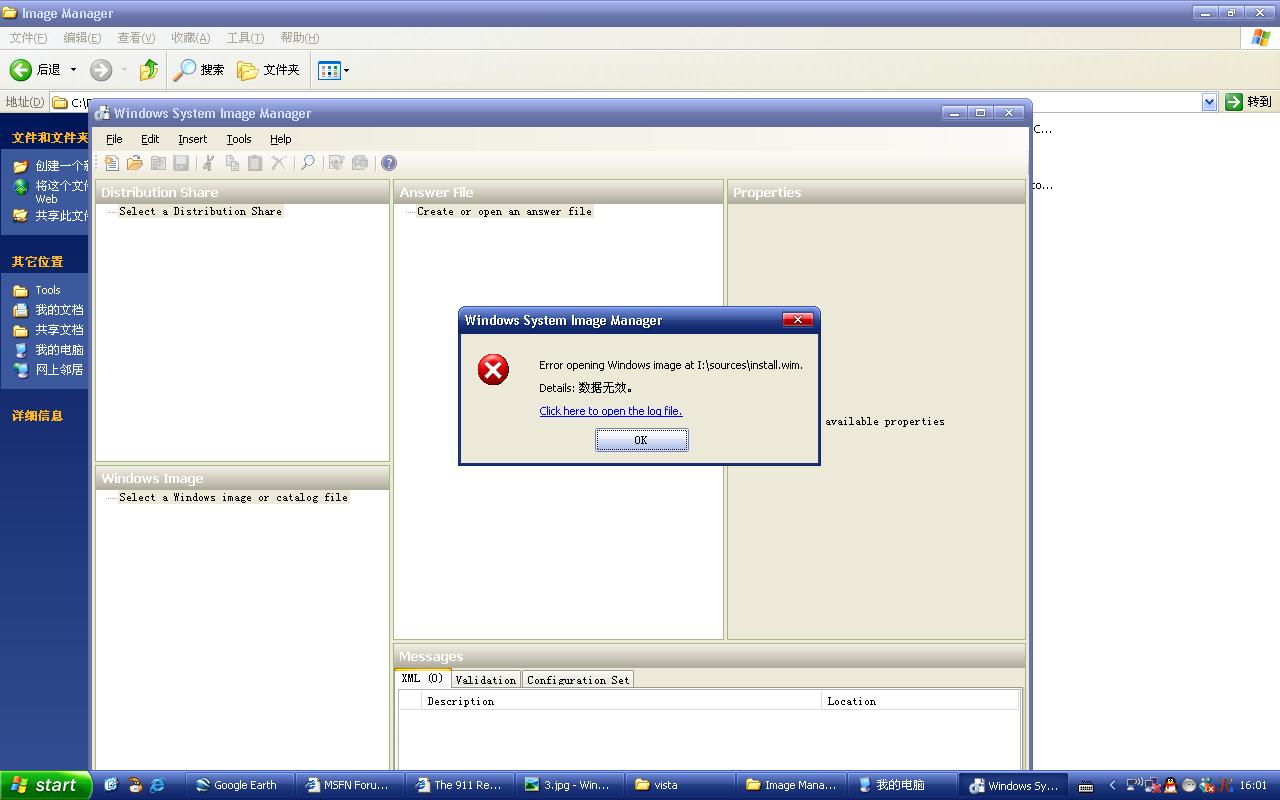Select 'Select a Windows image or catalog file' entry

233,497
